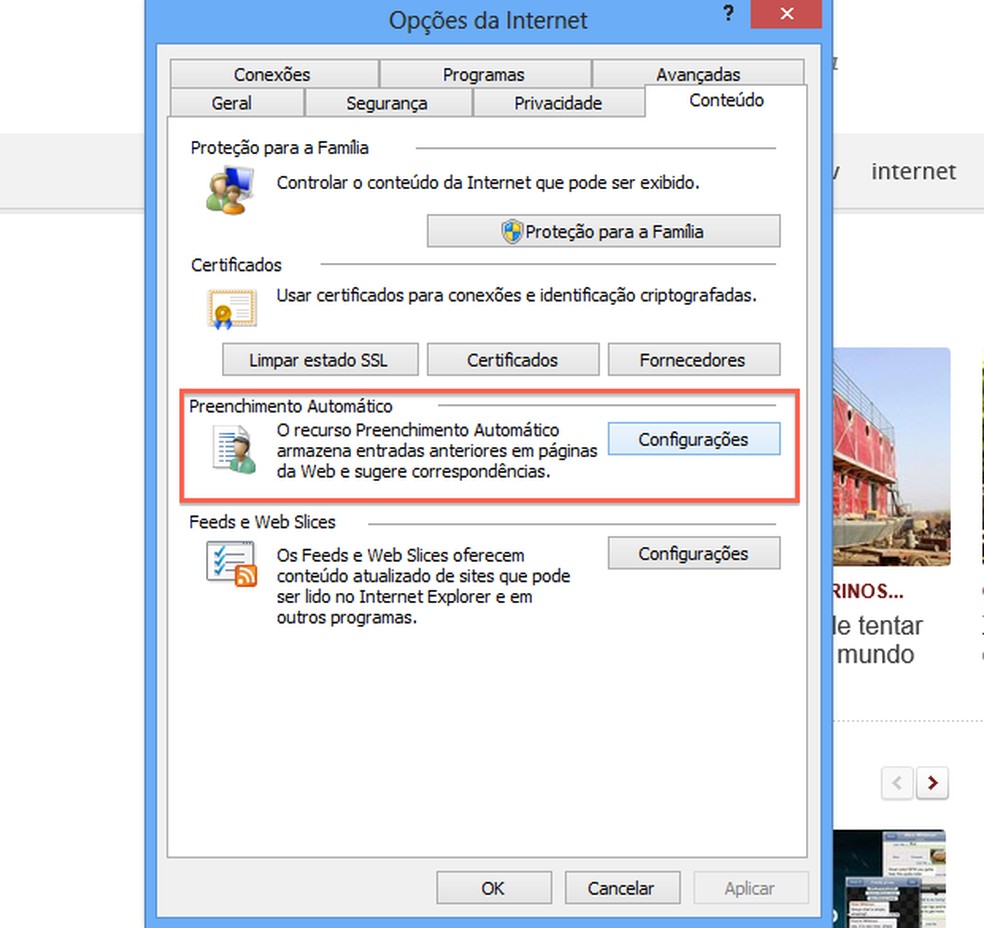This screenshot has width=984, height=928.
Task: Click 'Controlar o conteúdo da Internet' text
Action: (488, 183)
